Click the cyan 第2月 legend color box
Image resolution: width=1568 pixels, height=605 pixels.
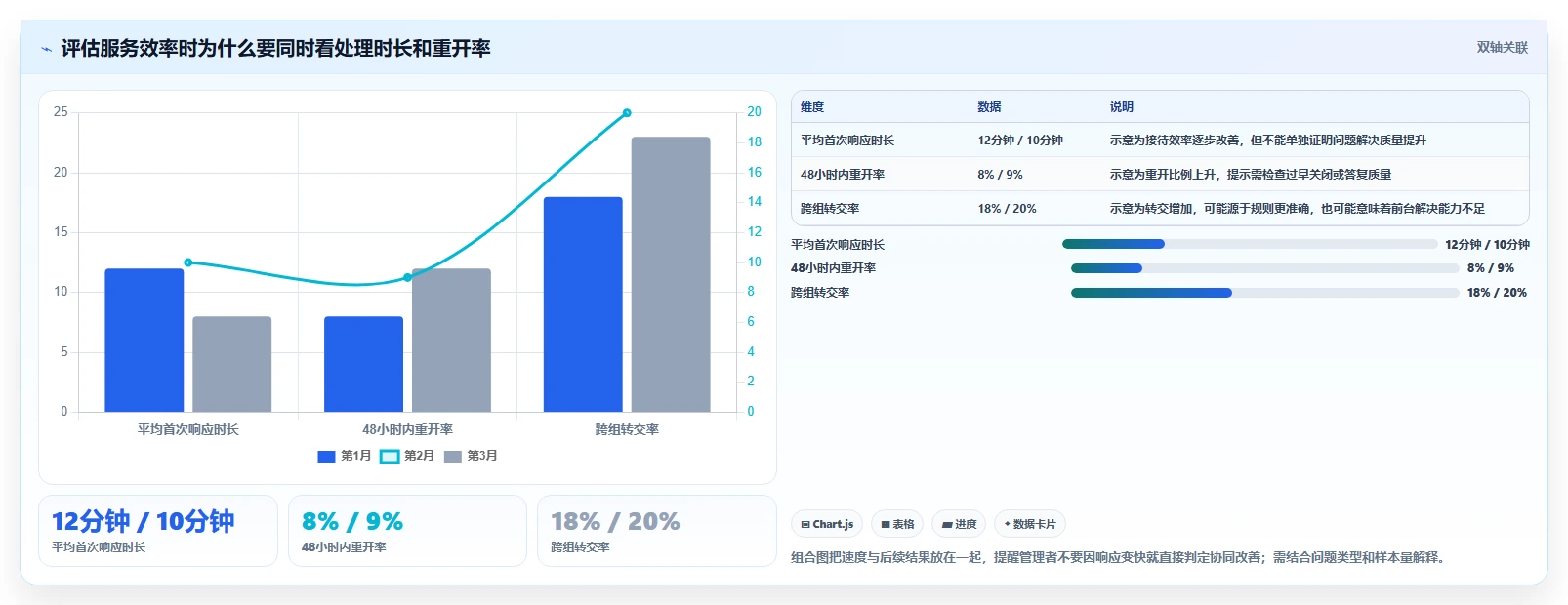390,456
